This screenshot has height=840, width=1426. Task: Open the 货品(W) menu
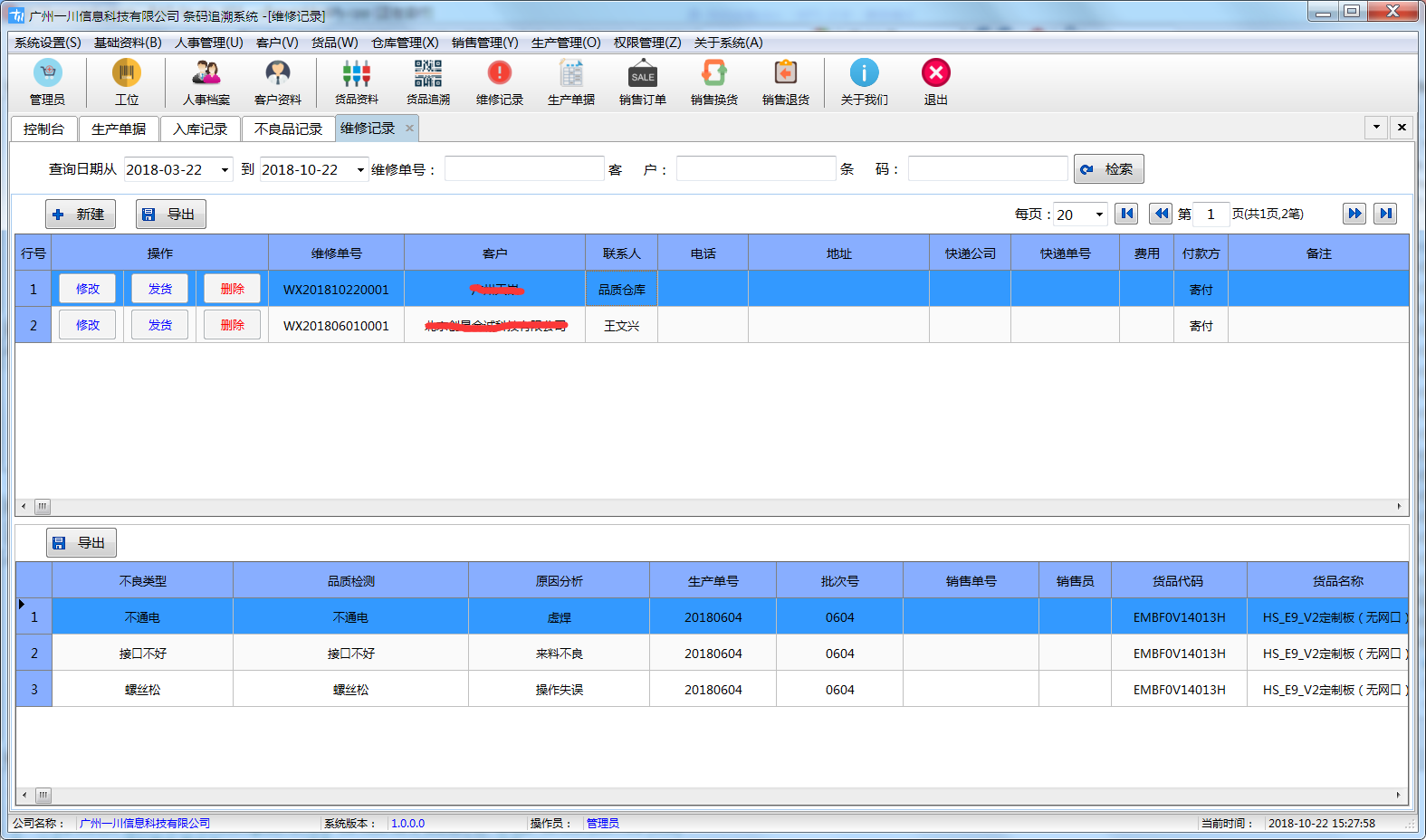click(x=335, y=43)
